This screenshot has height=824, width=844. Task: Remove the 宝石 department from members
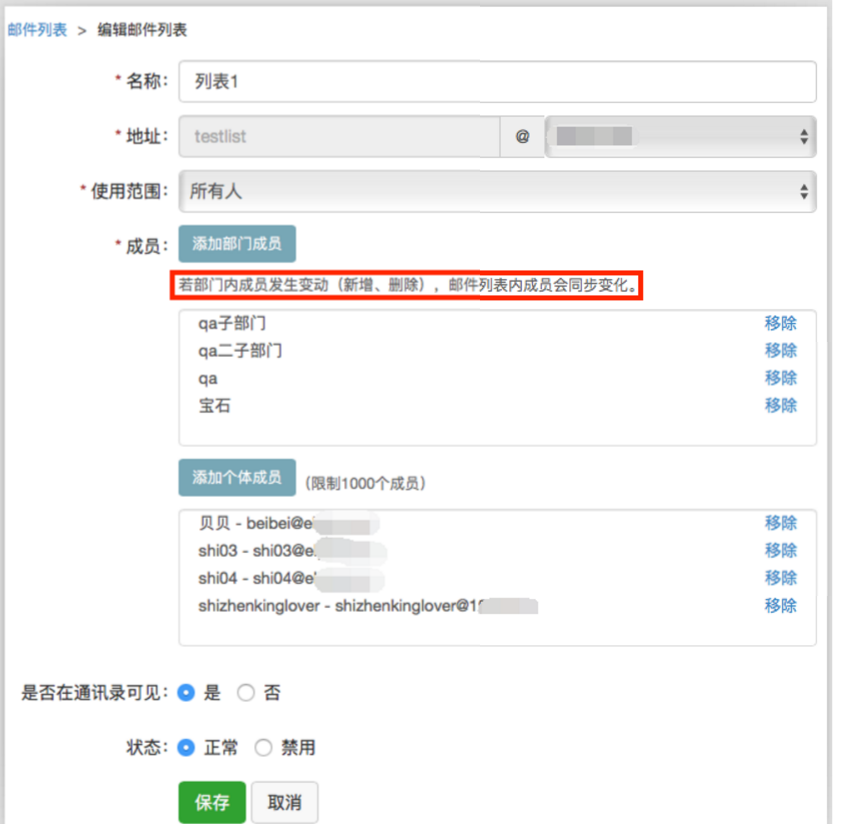[780, 405]
